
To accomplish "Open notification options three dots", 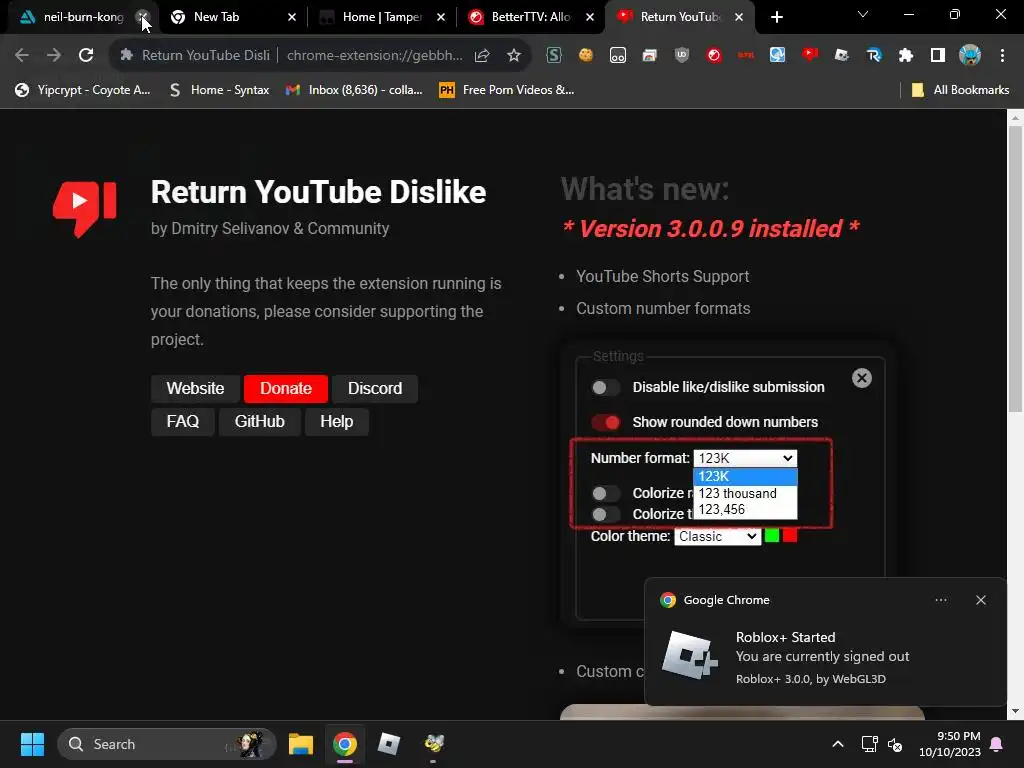I will [x=941, y=600].
